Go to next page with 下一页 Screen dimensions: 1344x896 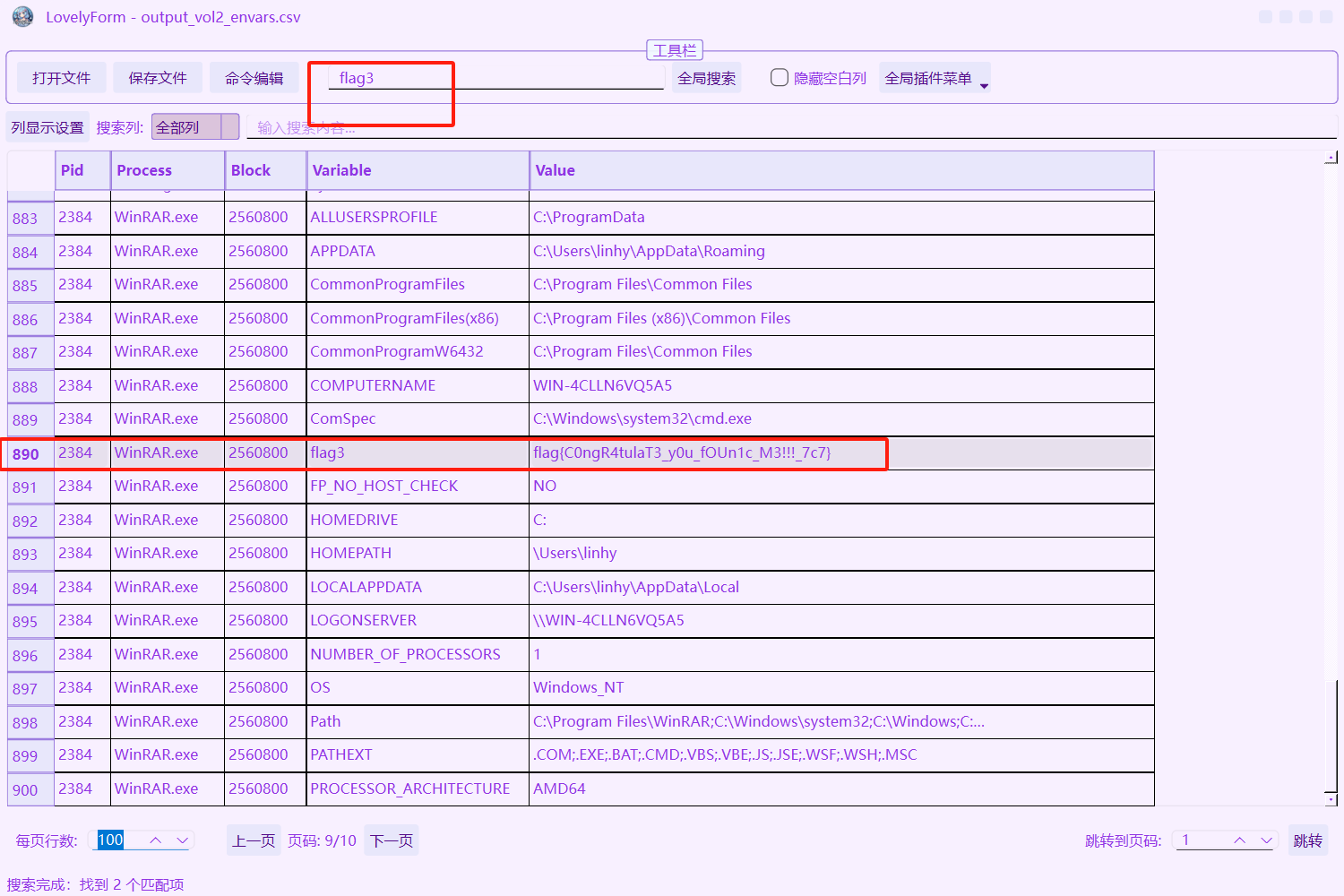point(392,840)
